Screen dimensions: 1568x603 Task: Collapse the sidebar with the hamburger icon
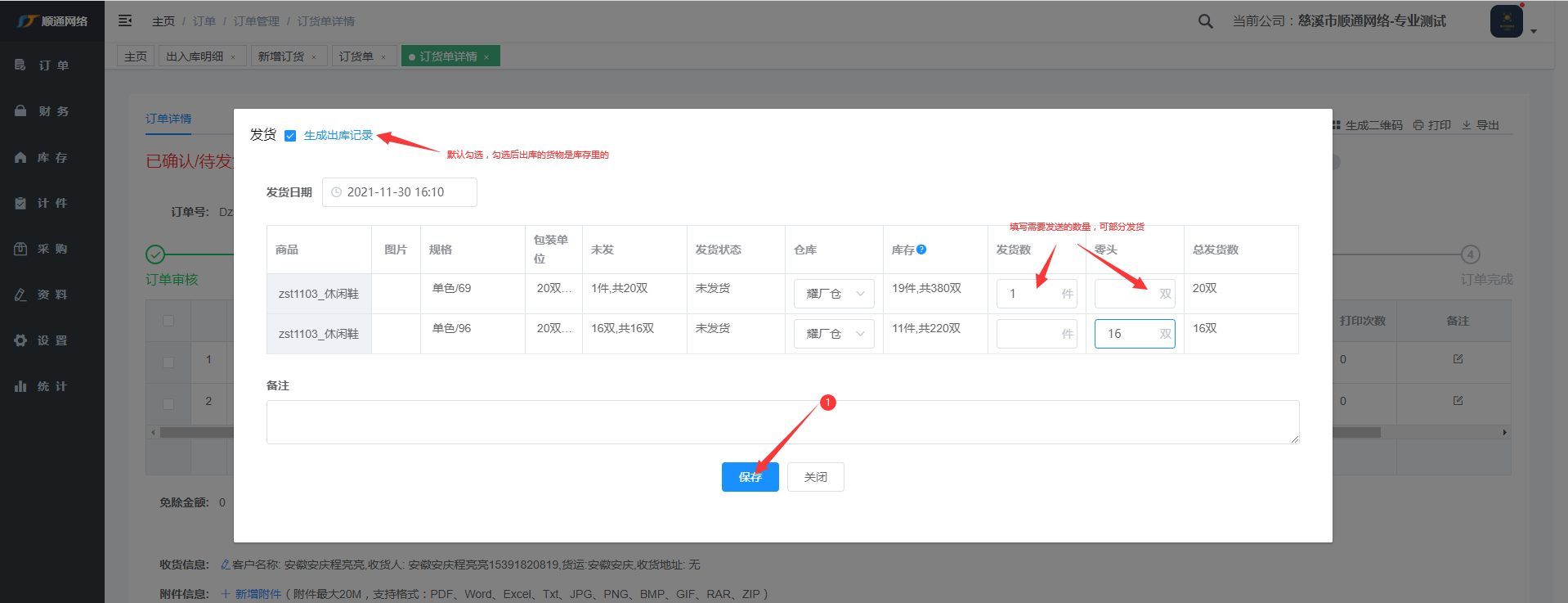[x=125, y=20]
